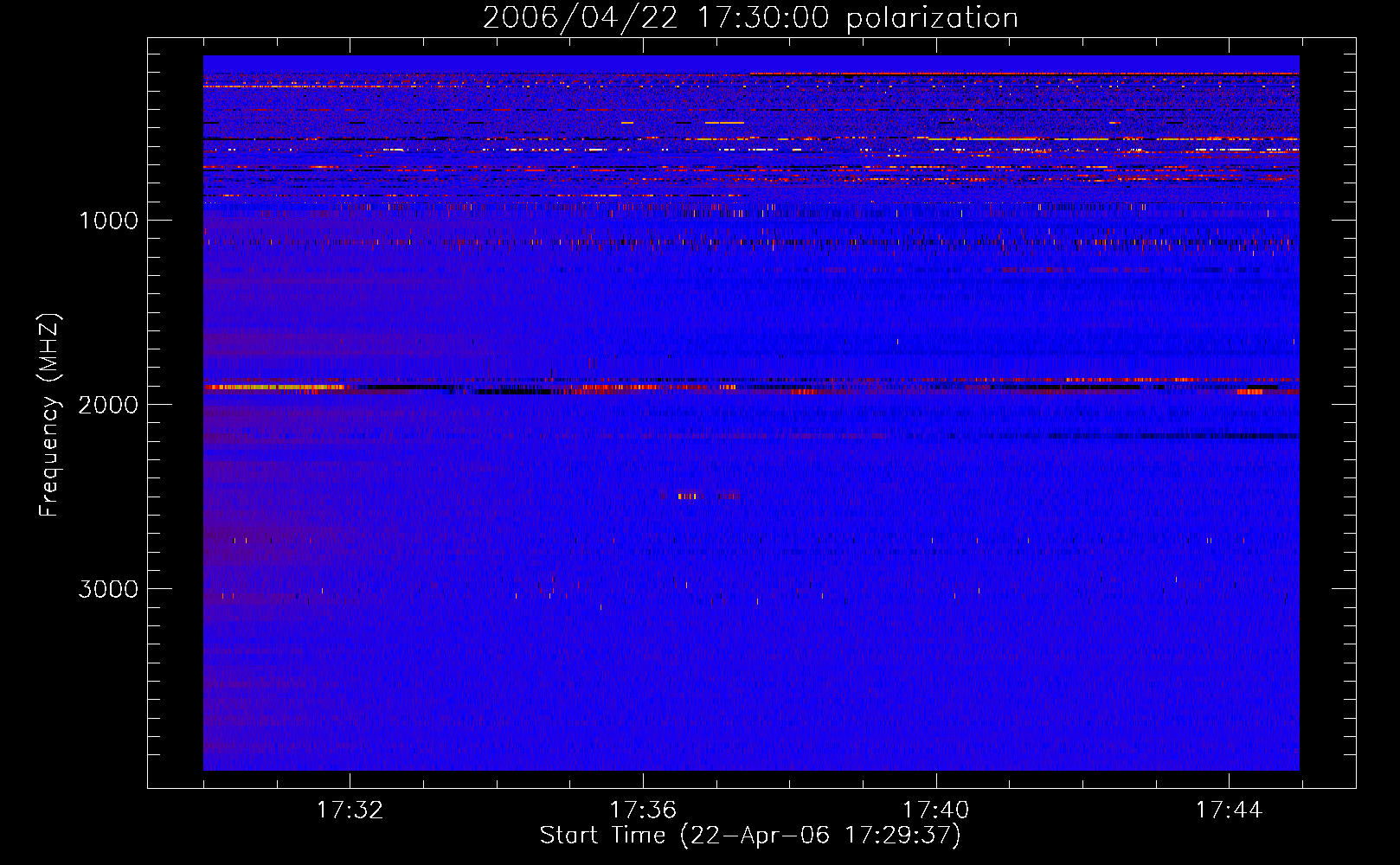This screenshot has height=865, width=1400.
Task: Click the 17:36 time axis label
Action: point(643,811)
